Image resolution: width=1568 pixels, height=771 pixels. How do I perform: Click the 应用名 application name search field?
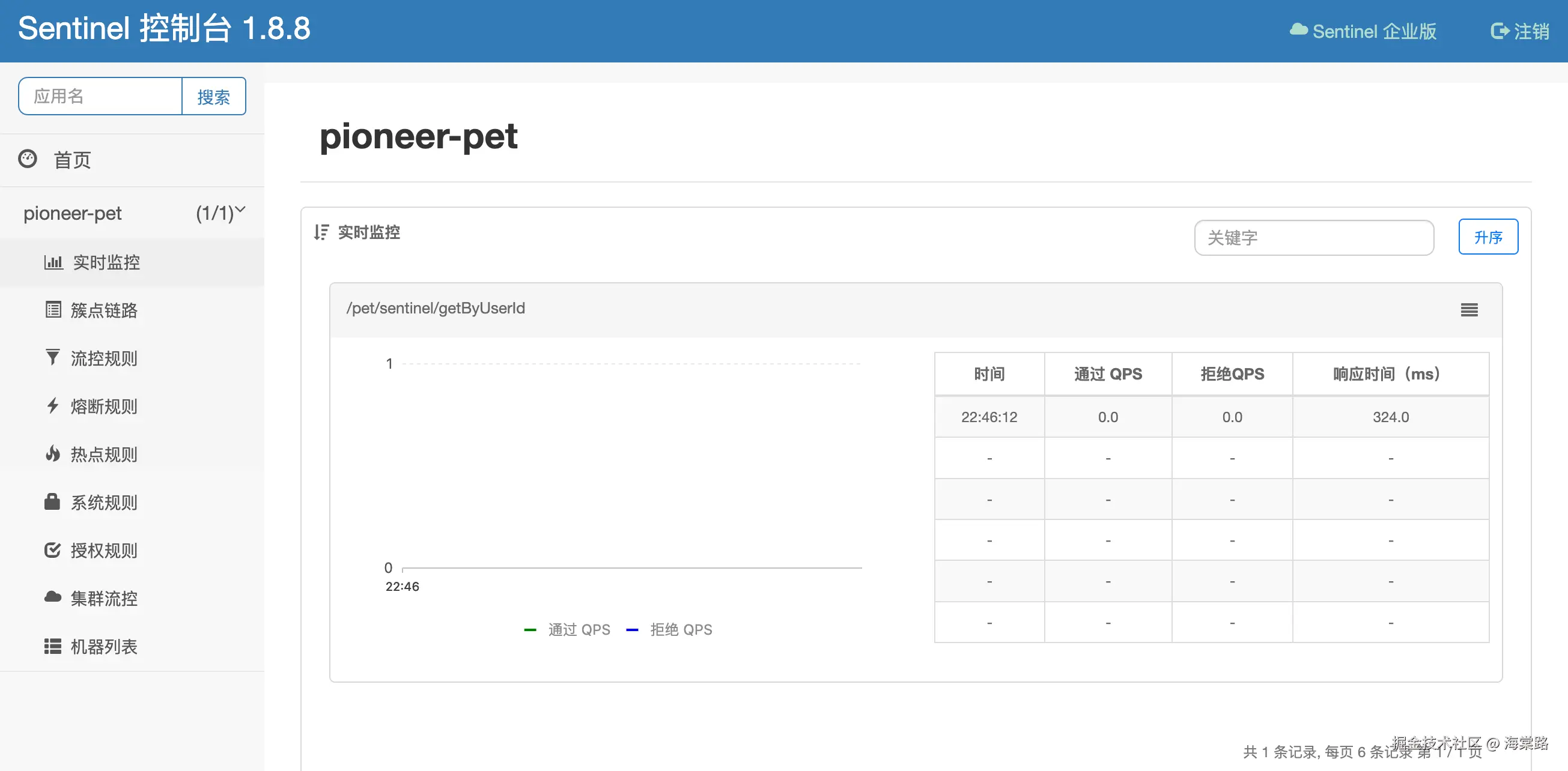[100, 96]
